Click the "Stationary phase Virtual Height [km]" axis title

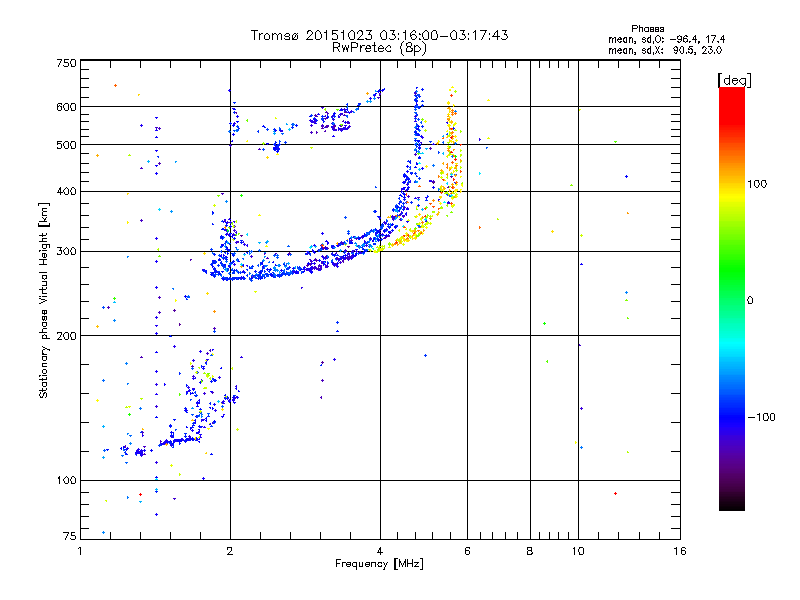point(44,300)
